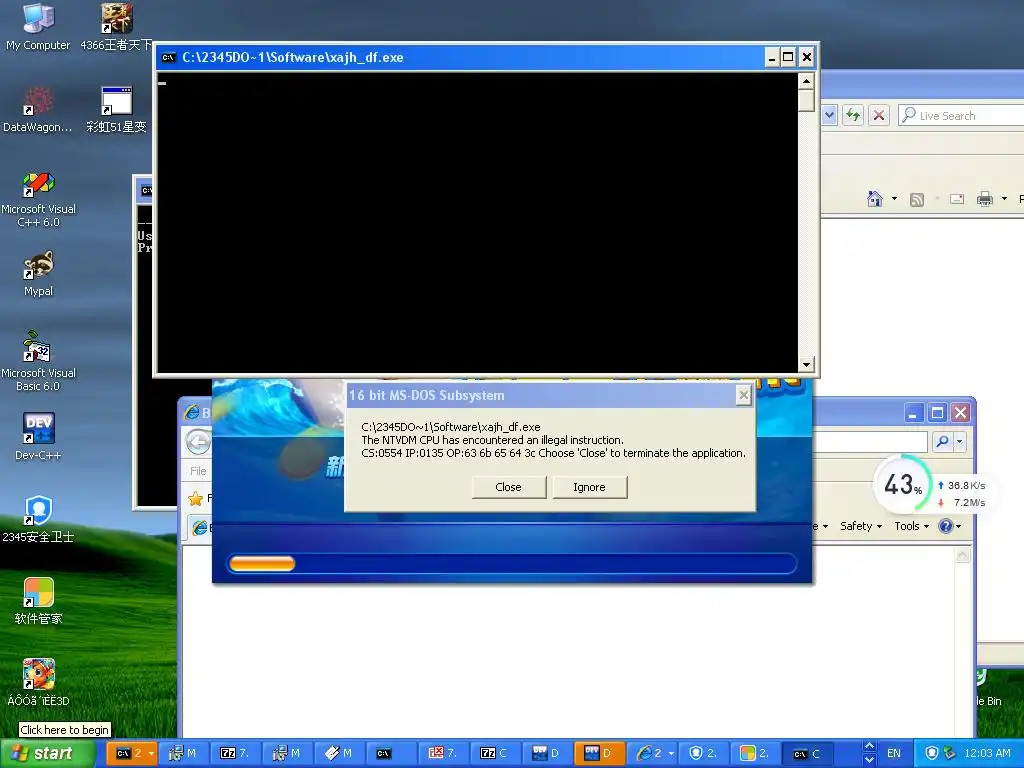The image size is (1024, 768).
Task: Click the shield icon in the system tray
Action: click(932, 754)
